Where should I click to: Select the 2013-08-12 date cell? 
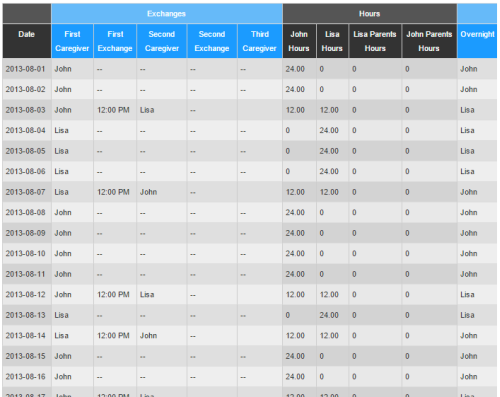pyautogui.click(x=25, y=294)
